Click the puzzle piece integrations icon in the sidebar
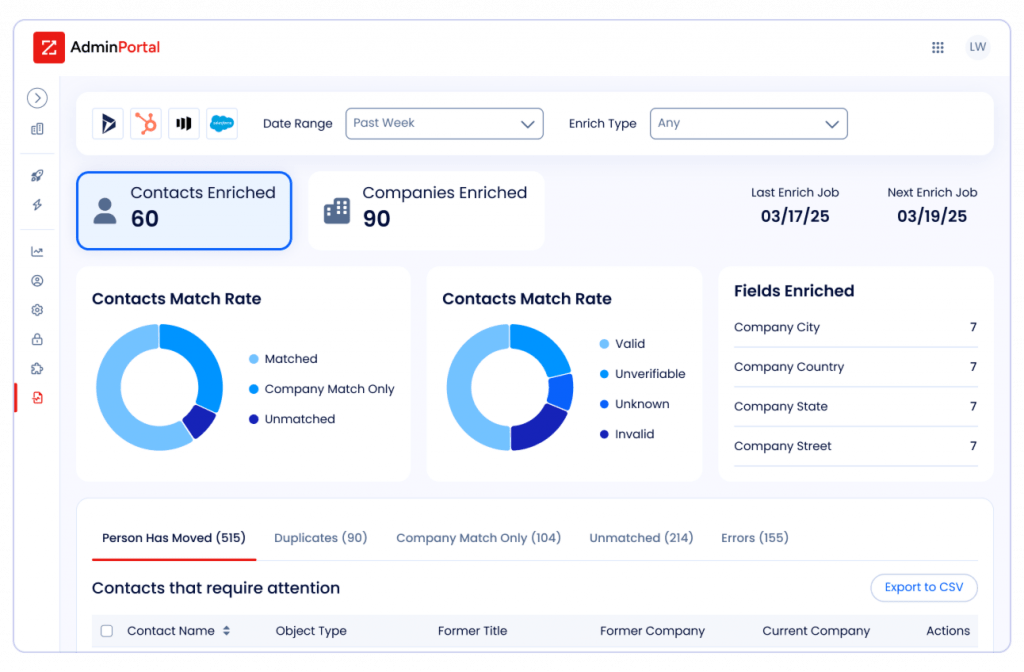Screen dimensions: 1024x672 pyautogui.click(x=37, y=368)
